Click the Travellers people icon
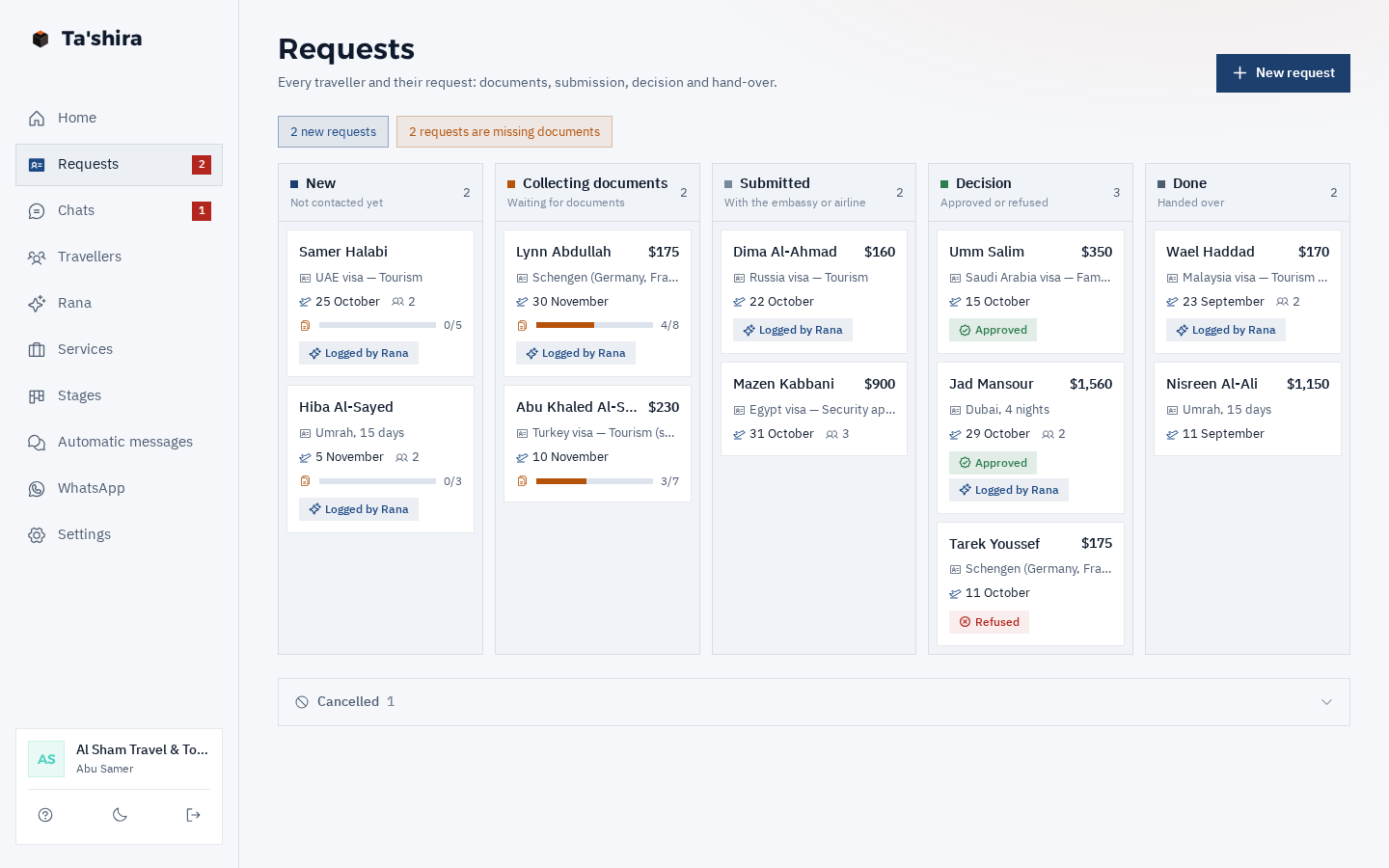Viewport: 1389px width, 868px height. tap(37, 258)
